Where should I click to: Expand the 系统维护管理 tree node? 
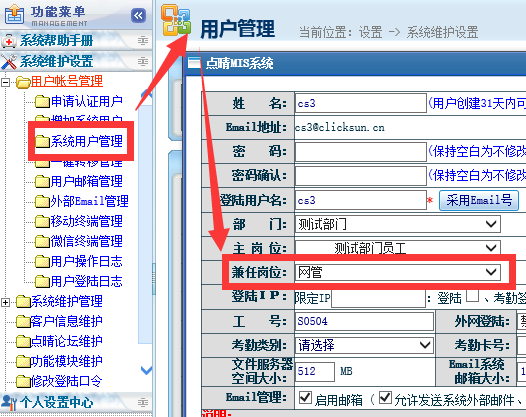tap(5, 302)
